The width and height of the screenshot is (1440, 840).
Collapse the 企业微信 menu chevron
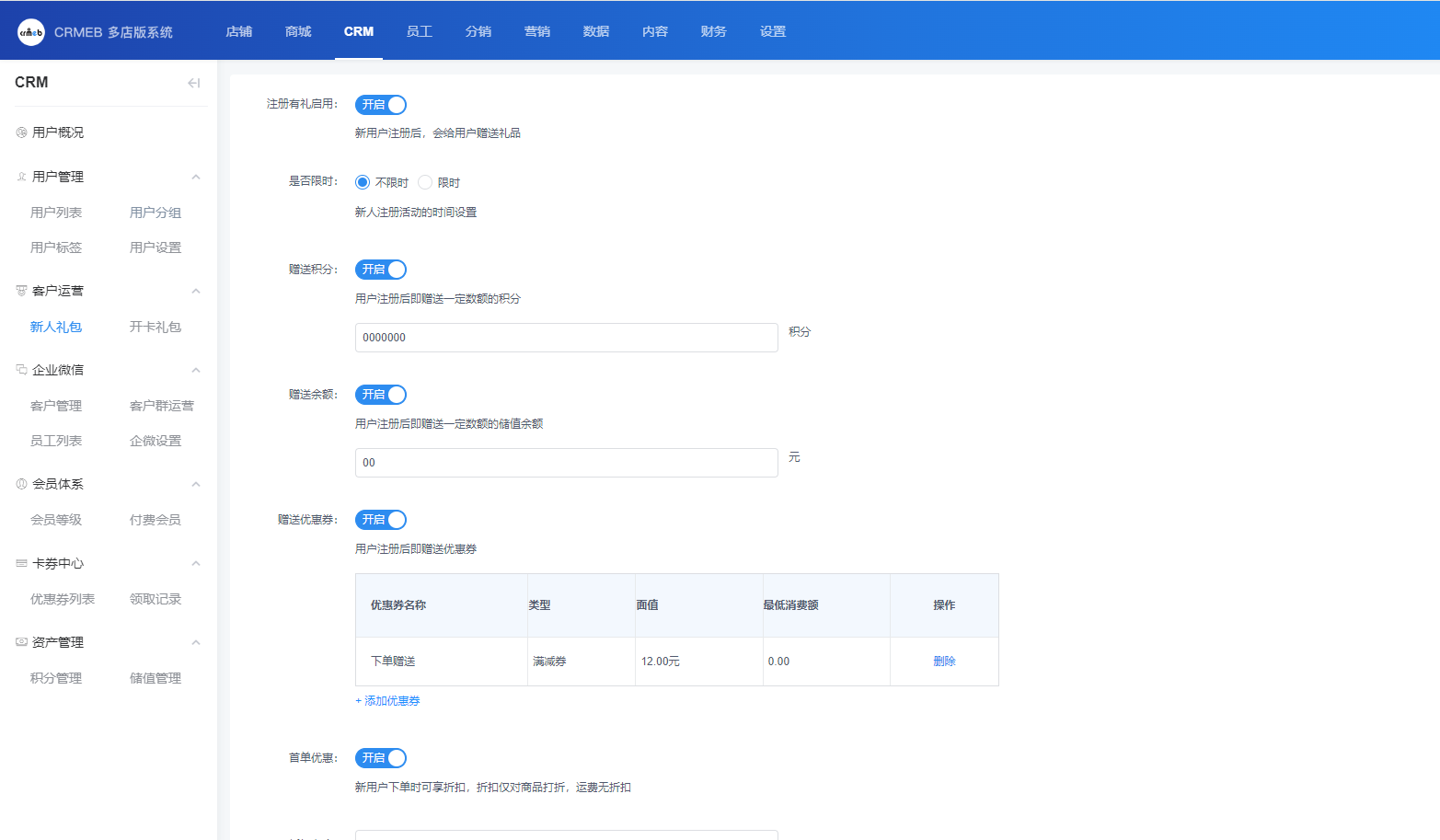click(195, 370)
